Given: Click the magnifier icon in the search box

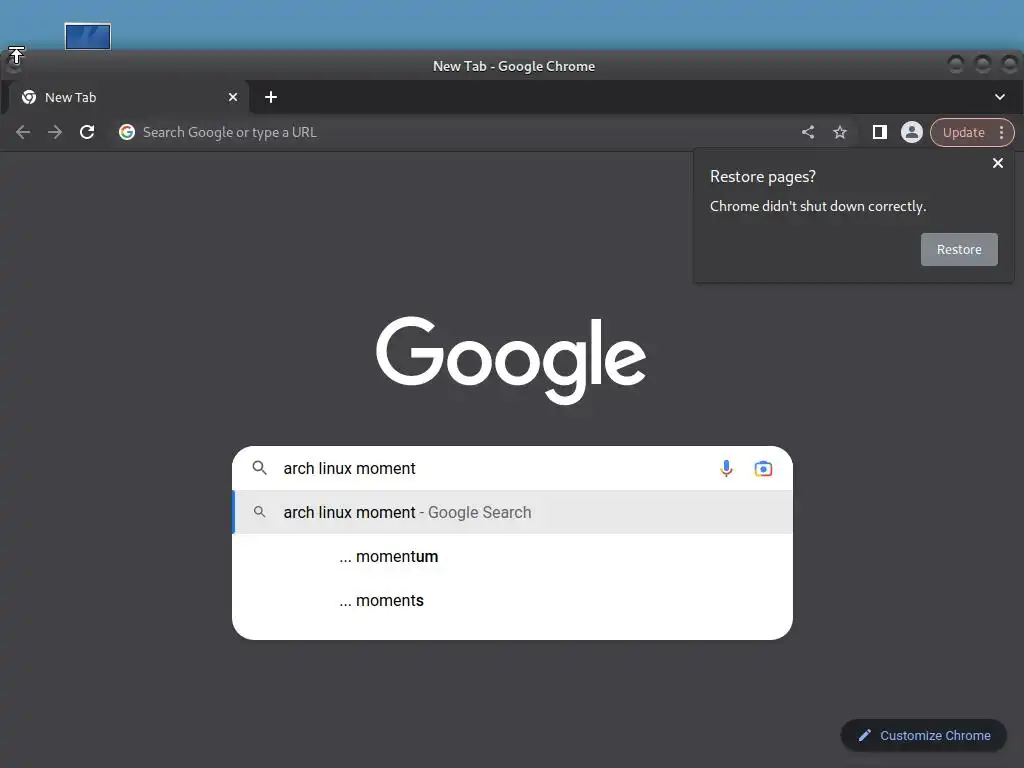Looking at the screenshot, I should [x=260, y=468].
